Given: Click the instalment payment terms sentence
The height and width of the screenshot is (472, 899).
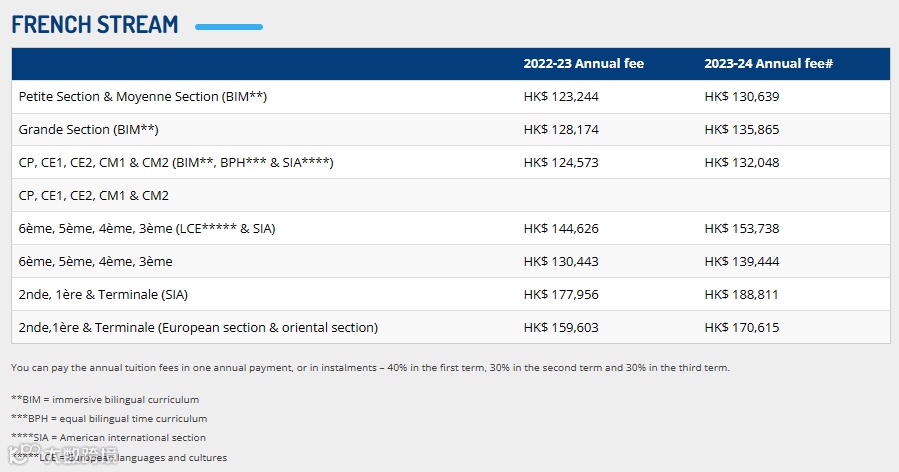Looking at the screenshot, I should coord(370,368).
